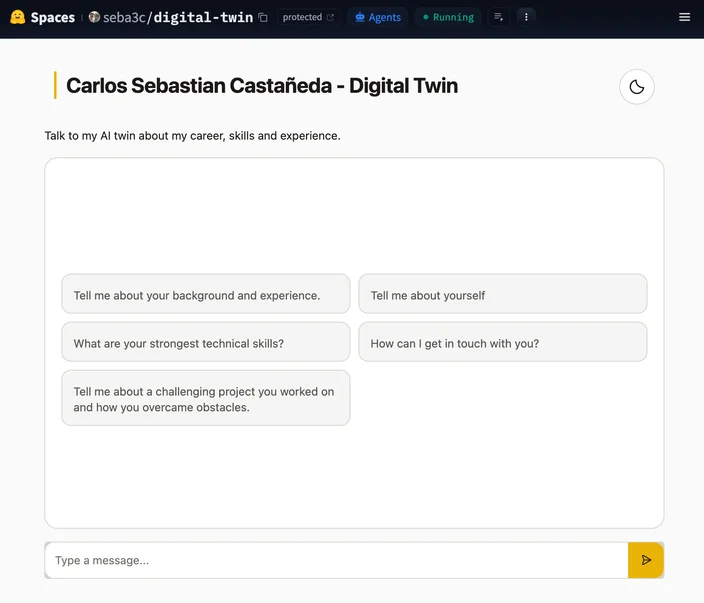Image resolution: width=704 pixels, height=603 pixels.
Task: Select the 'Tell me about yourself' suggestion
Action: click(x=503, y=294)
